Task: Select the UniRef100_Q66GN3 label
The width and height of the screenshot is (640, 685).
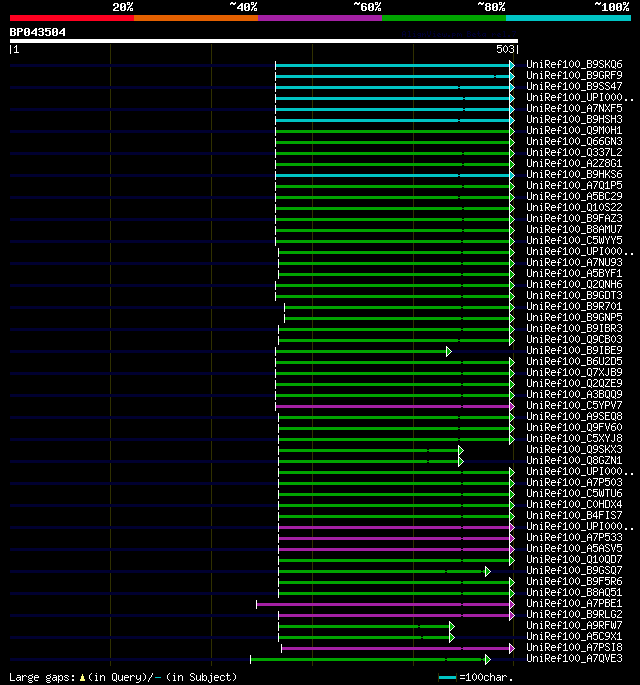Action: pos(574,141)
